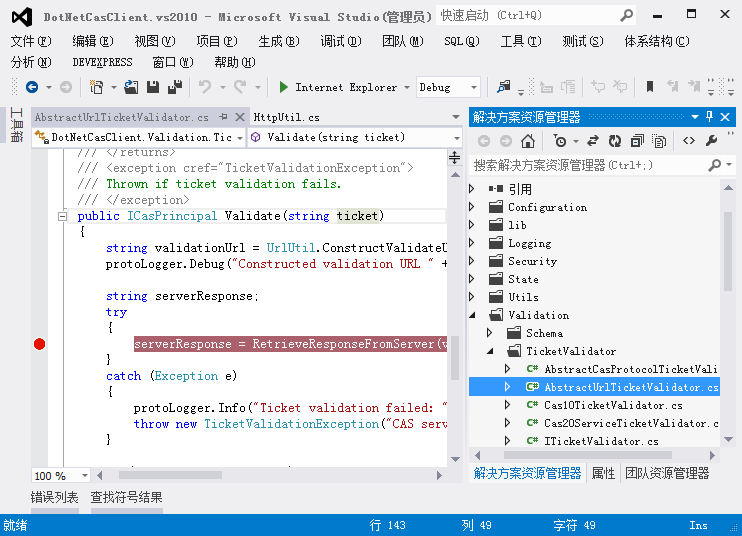The height and width of the screenshot is (536, 742).
Task: Click the View Code icon in Solution Explorer
Action: coord(689,141)
